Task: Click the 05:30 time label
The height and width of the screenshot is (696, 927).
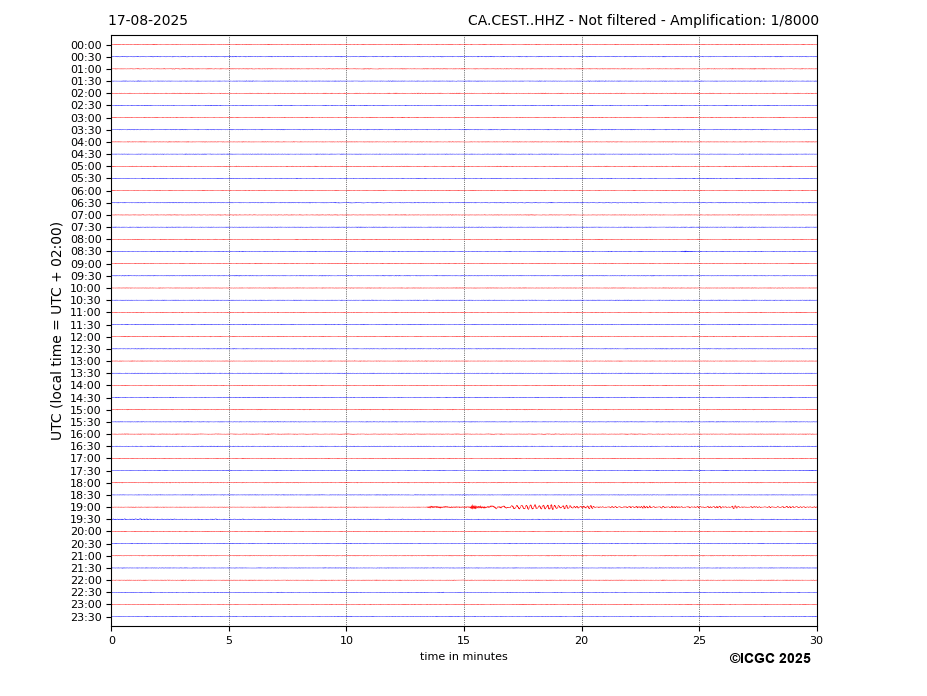Action: (86, 179)
